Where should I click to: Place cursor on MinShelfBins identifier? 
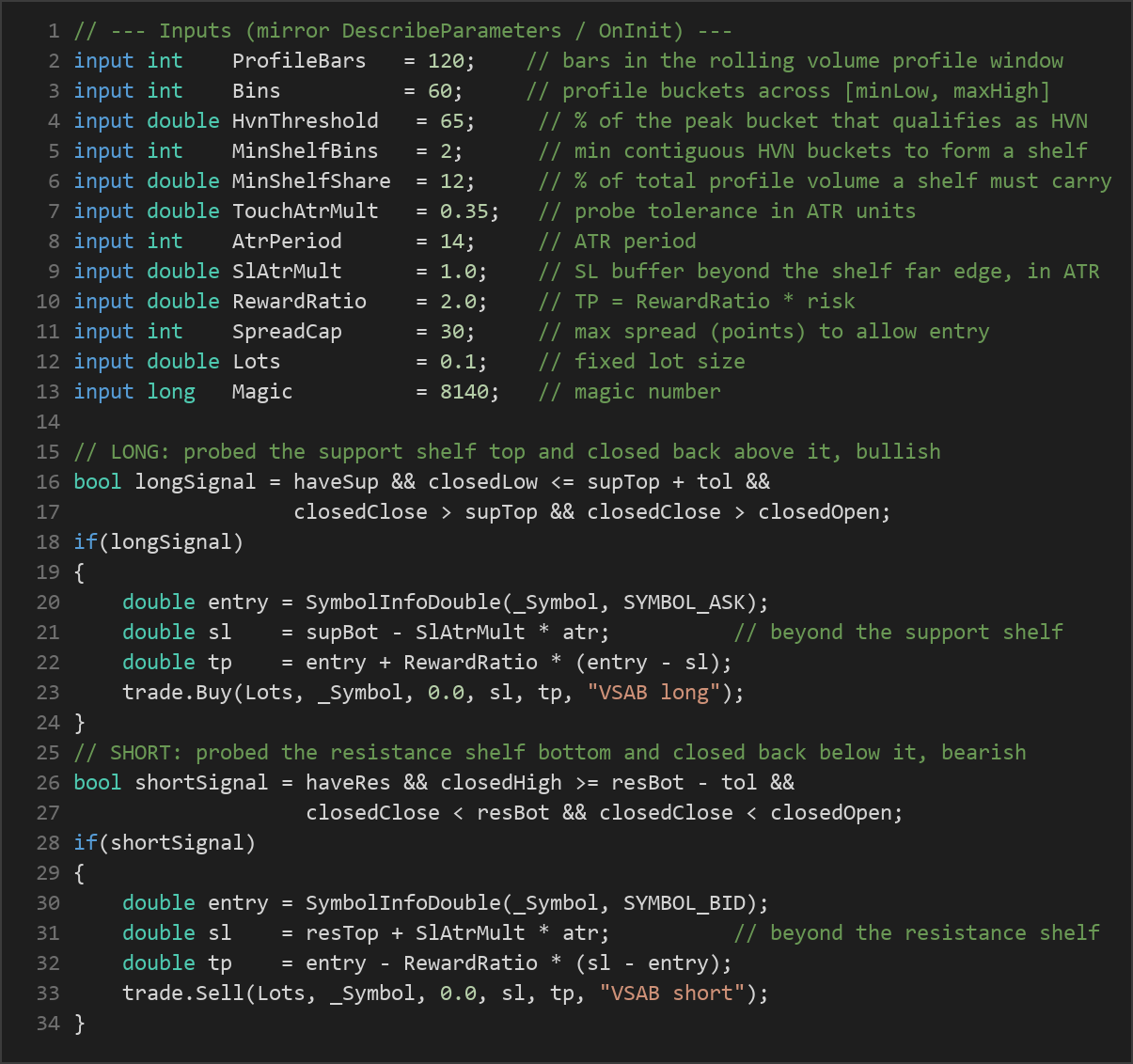pos(306,151)
